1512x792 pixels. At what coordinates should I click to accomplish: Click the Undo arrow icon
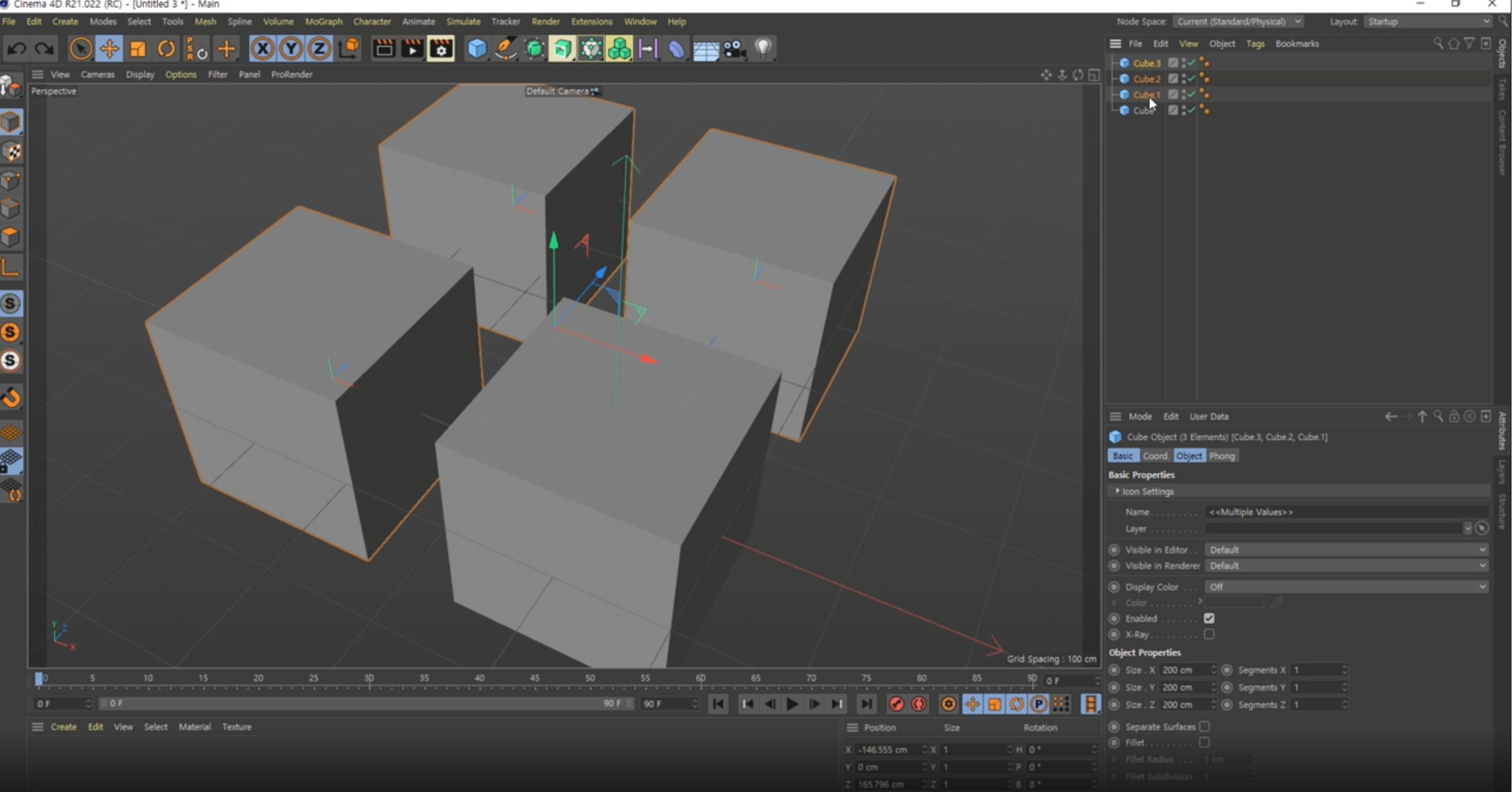(x=16, y=49)
